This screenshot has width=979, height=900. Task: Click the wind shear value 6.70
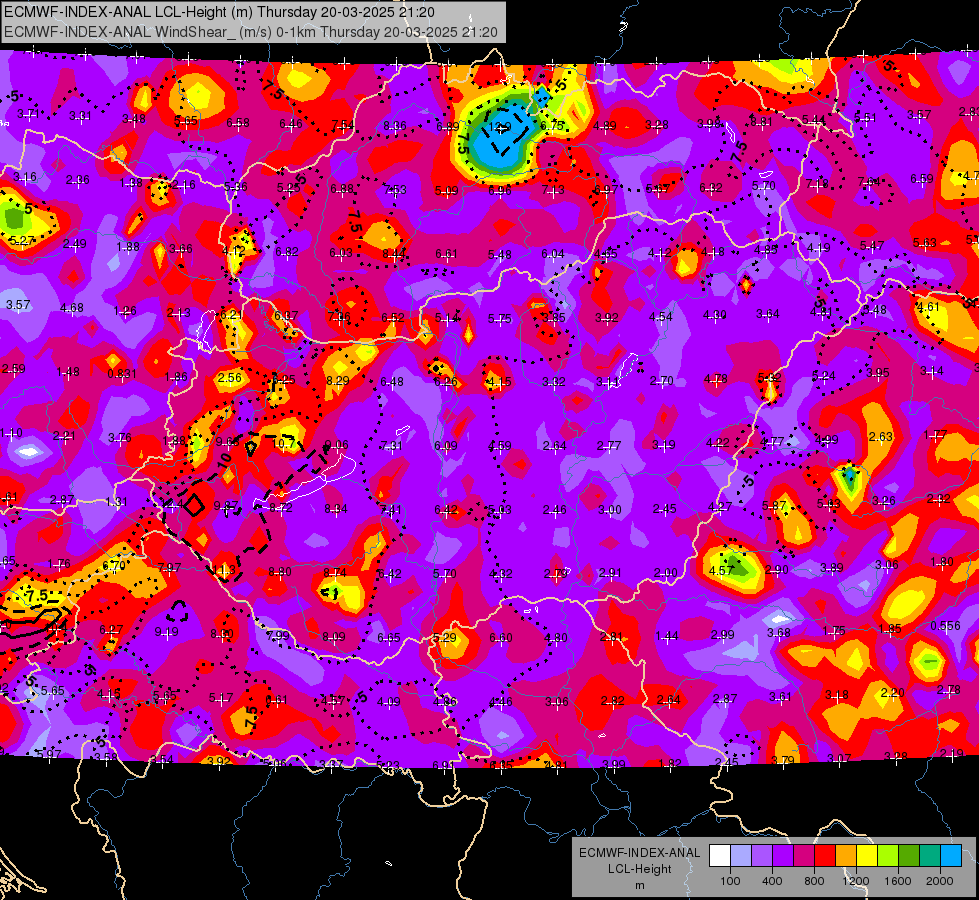point(114,565)
